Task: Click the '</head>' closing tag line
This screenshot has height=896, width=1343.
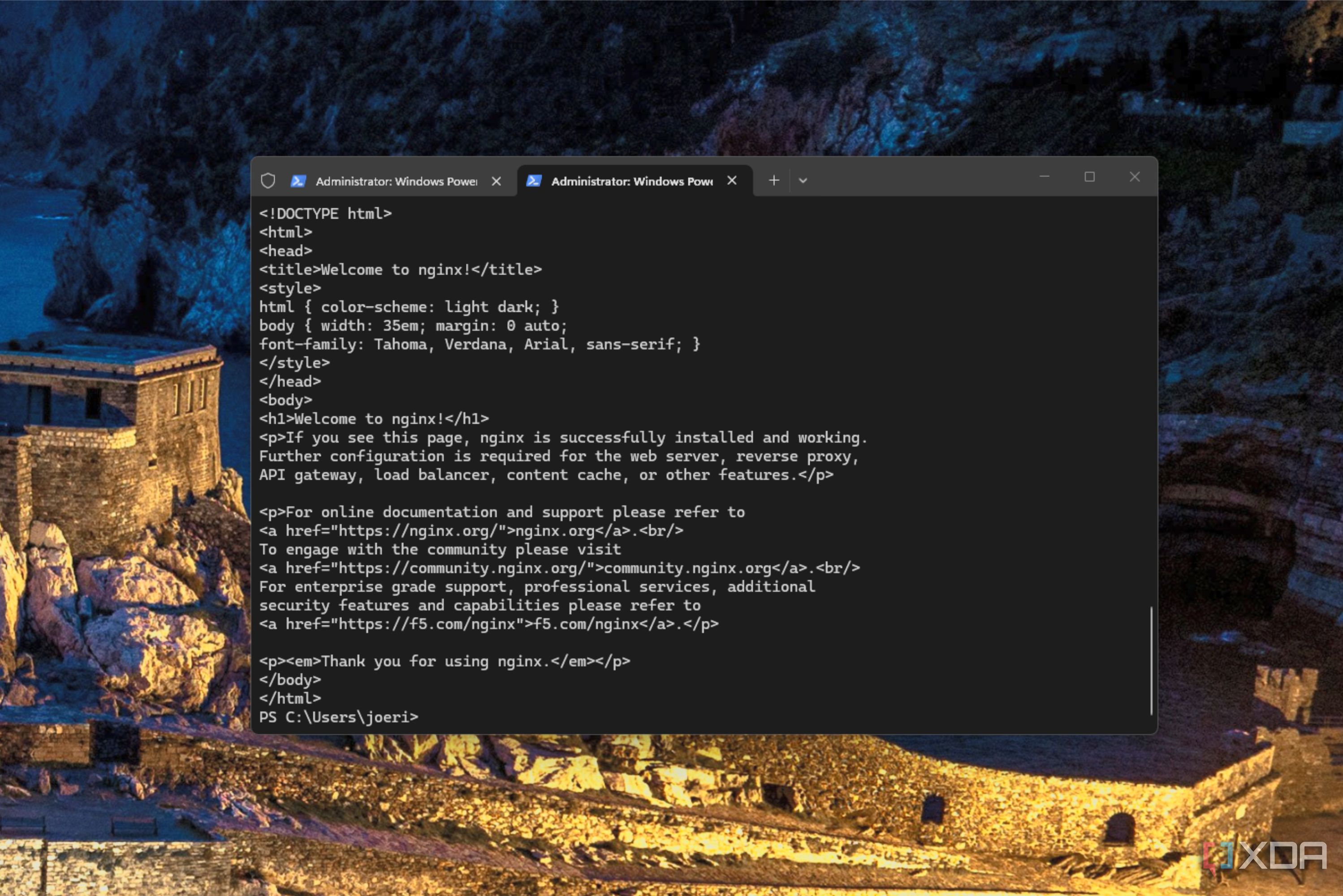Action: point(290,382)
